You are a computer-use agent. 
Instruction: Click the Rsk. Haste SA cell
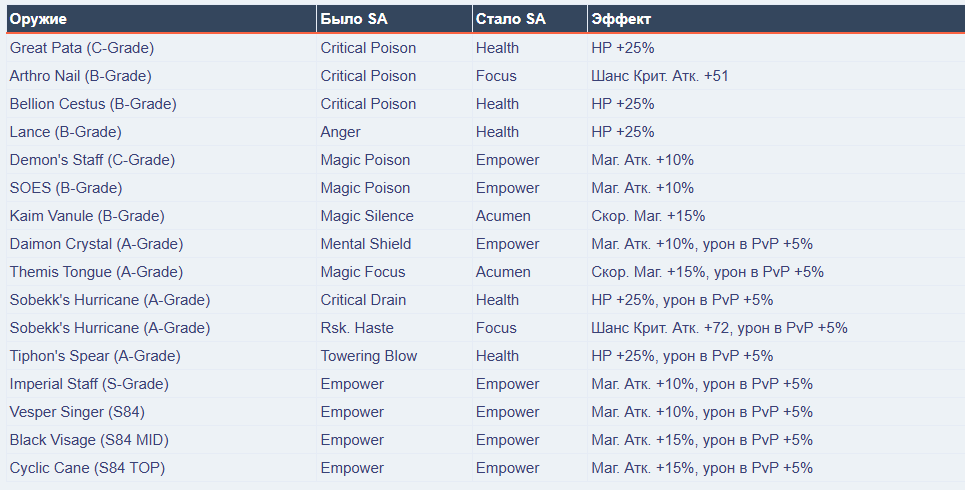point(357,328)
